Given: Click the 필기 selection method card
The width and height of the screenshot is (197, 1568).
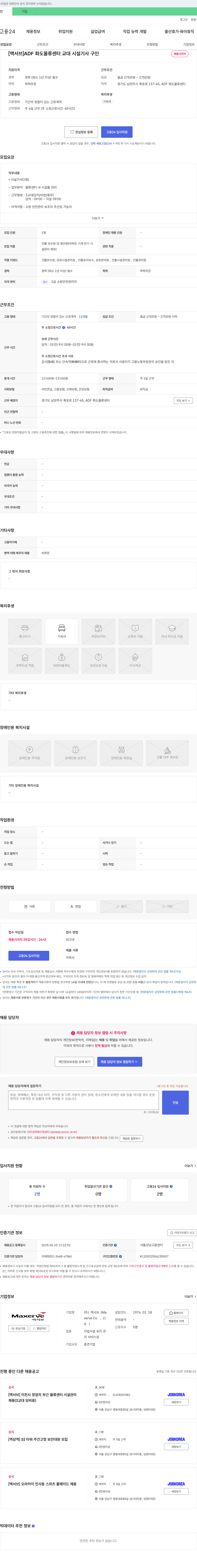Looking at the screenshot, I should coord(121,906).
